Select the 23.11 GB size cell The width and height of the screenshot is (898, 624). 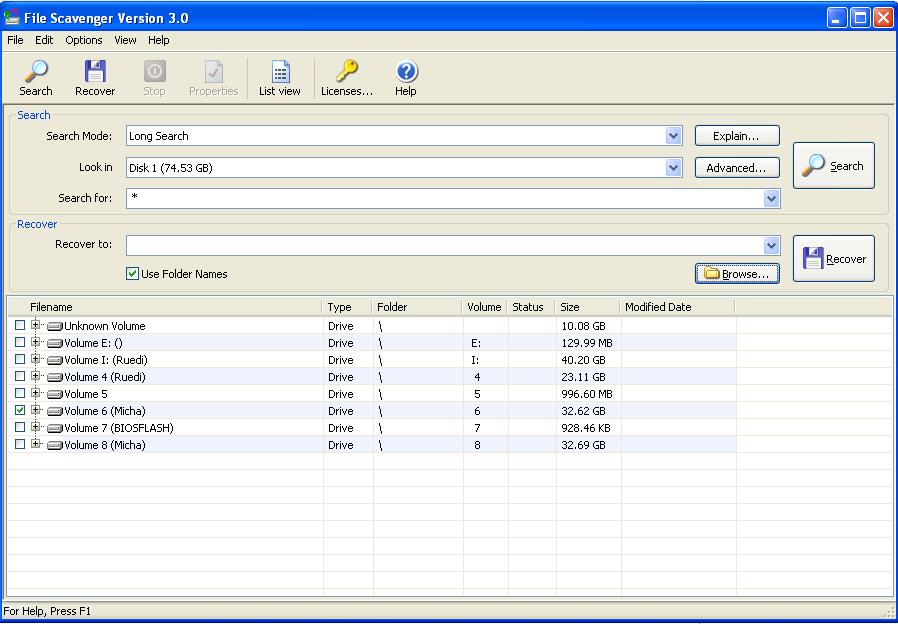pyautogui.click(x=588, y=377)
